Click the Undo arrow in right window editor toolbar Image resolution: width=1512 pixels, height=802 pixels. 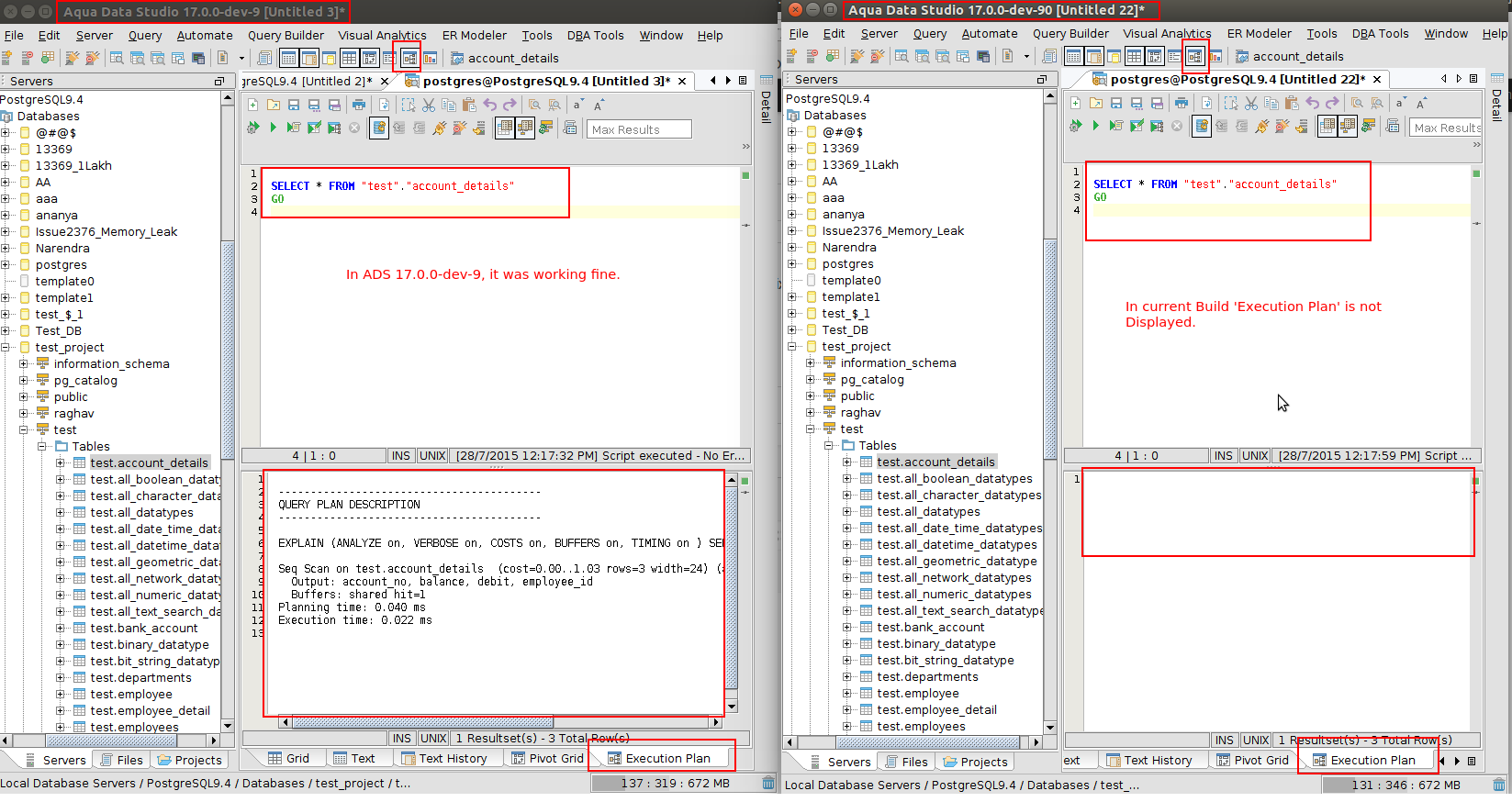[1312, 103]
